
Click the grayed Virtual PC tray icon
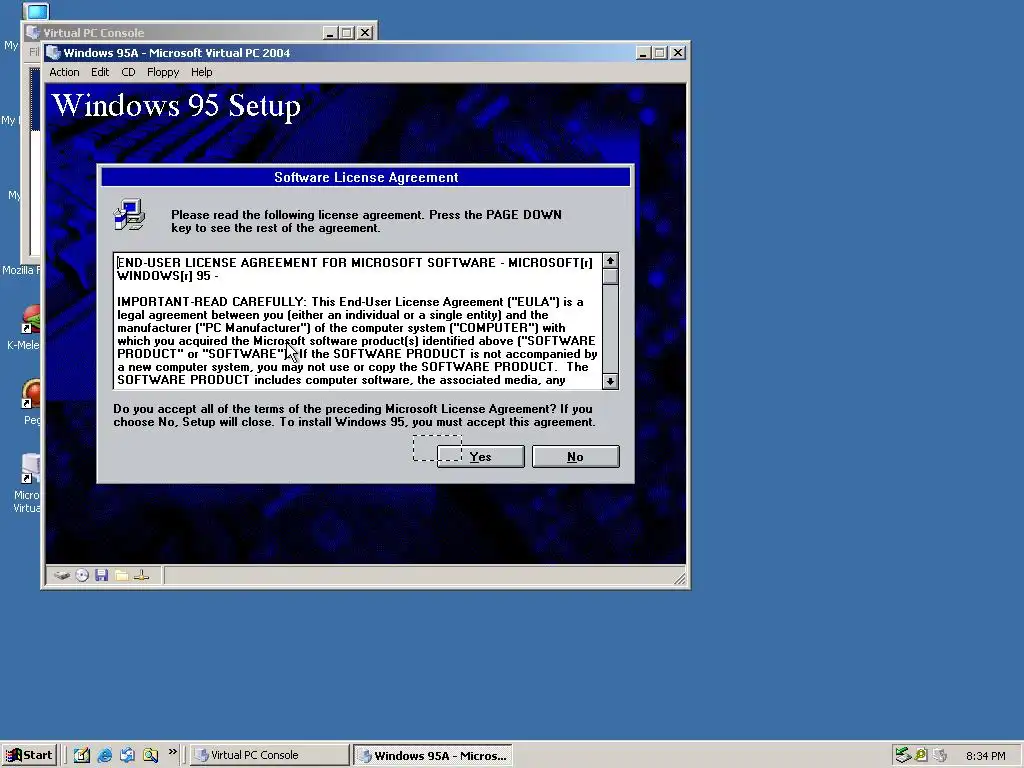click(940, 755)
